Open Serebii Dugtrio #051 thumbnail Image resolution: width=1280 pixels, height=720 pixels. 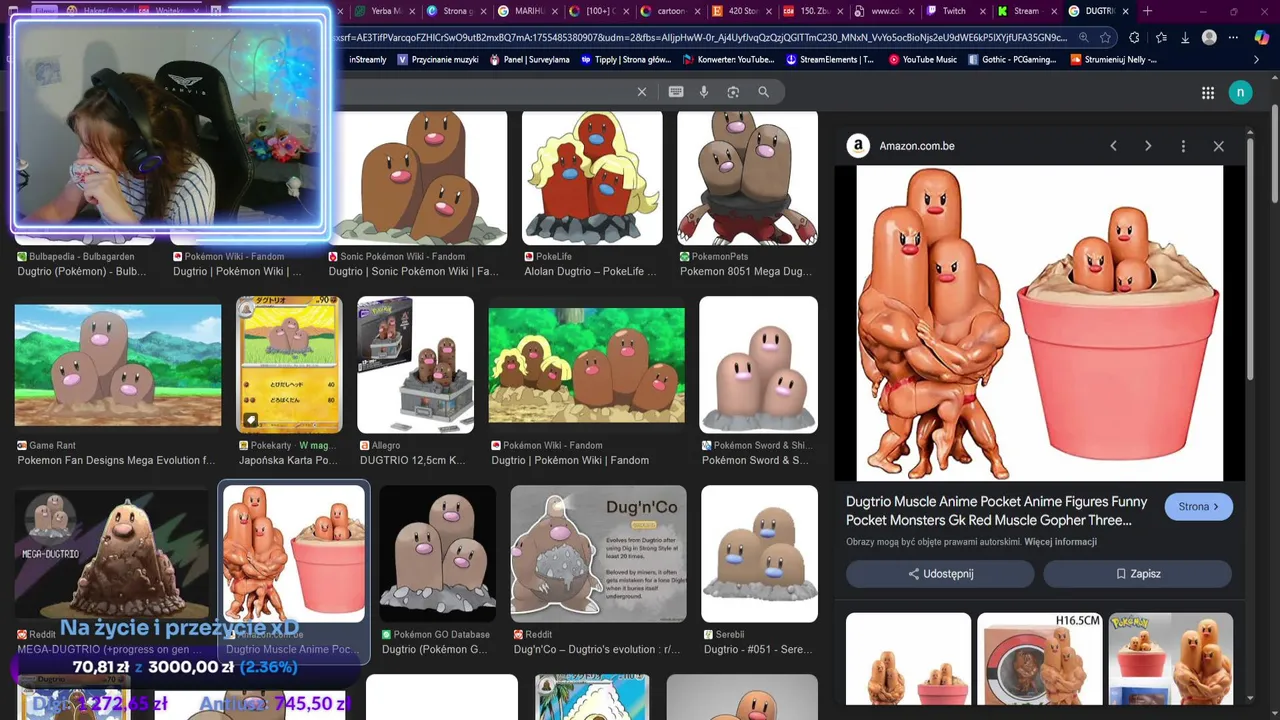[x=759, y=554]
